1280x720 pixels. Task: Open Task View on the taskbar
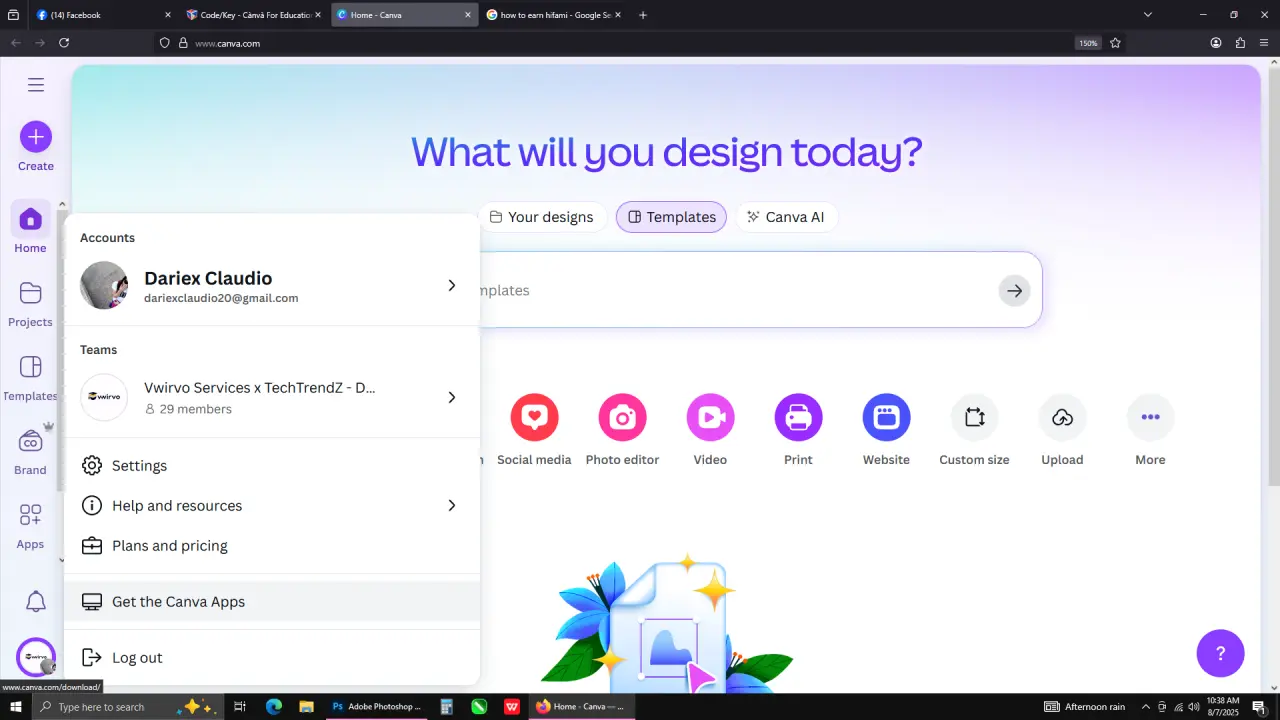point(240,707)
